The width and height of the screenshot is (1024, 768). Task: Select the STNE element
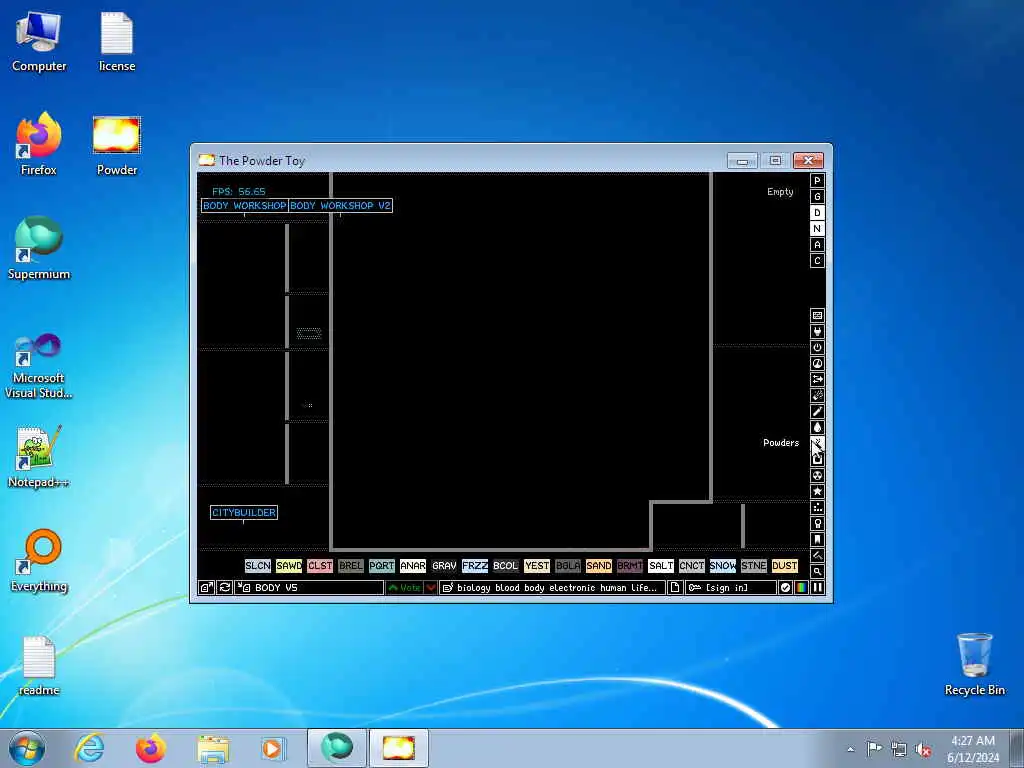click(x=754, y=566)
